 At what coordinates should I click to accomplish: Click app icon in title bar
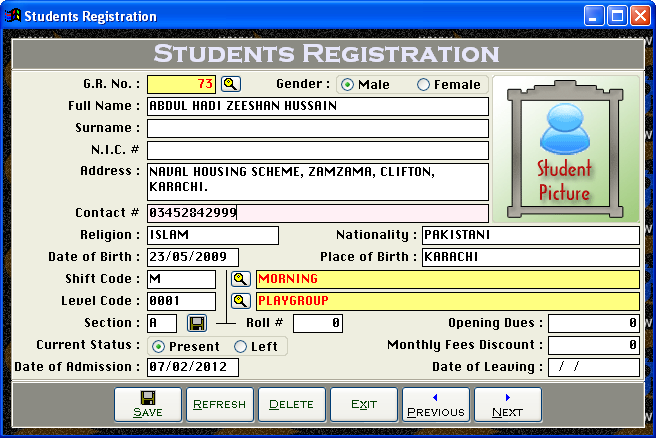(13, 16)
